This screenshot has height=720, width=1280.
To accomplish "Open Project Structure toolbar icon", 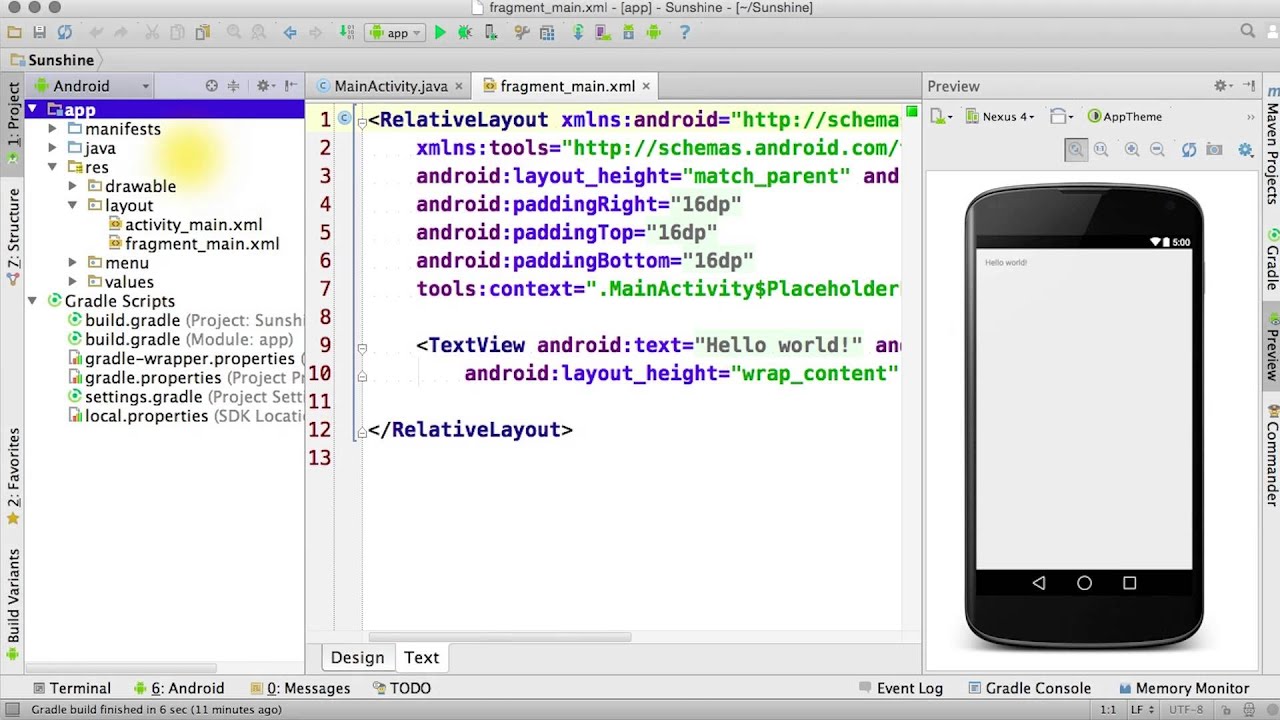I will (x=549, y=33).
